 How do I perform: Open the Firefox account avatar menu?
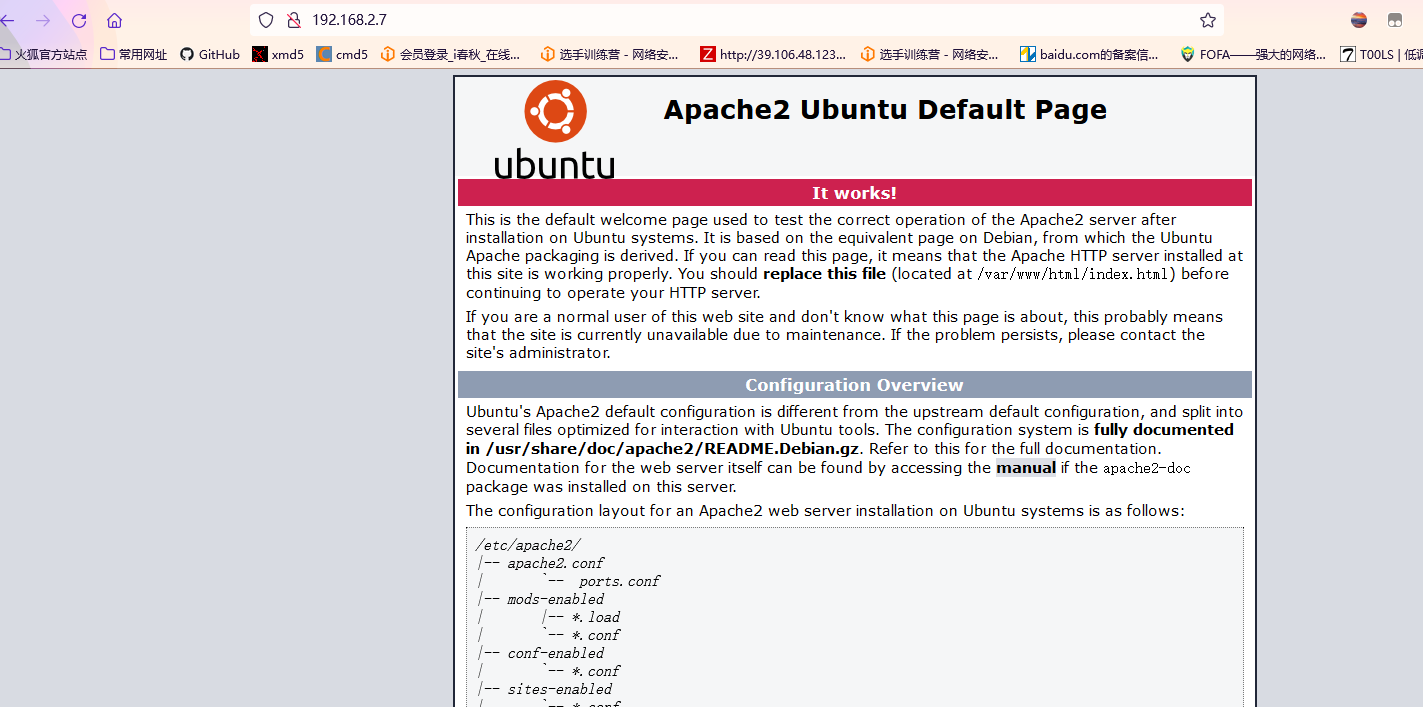coord(1359,18)
